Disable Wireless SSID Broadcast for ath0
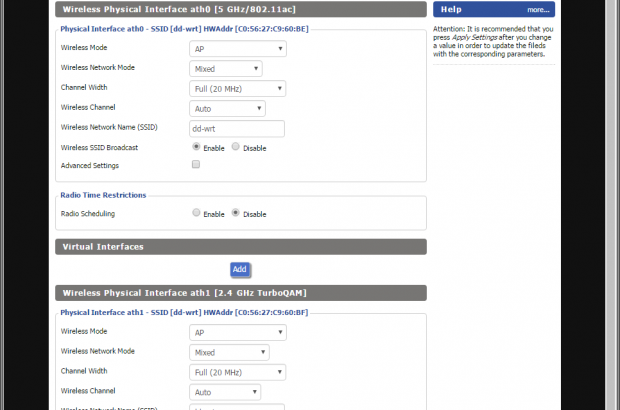 pos(236,146)
